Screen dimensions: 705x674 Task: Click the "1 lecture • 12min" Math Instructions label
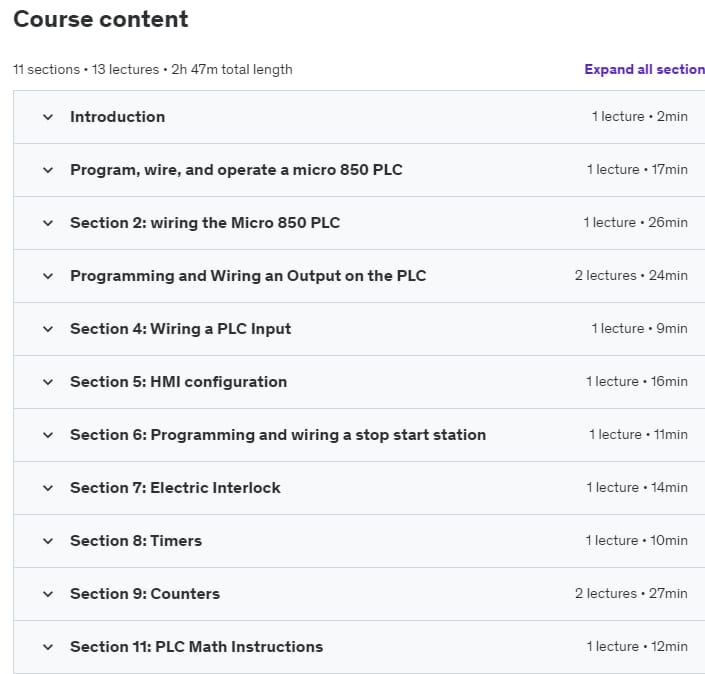click(636, 647)
